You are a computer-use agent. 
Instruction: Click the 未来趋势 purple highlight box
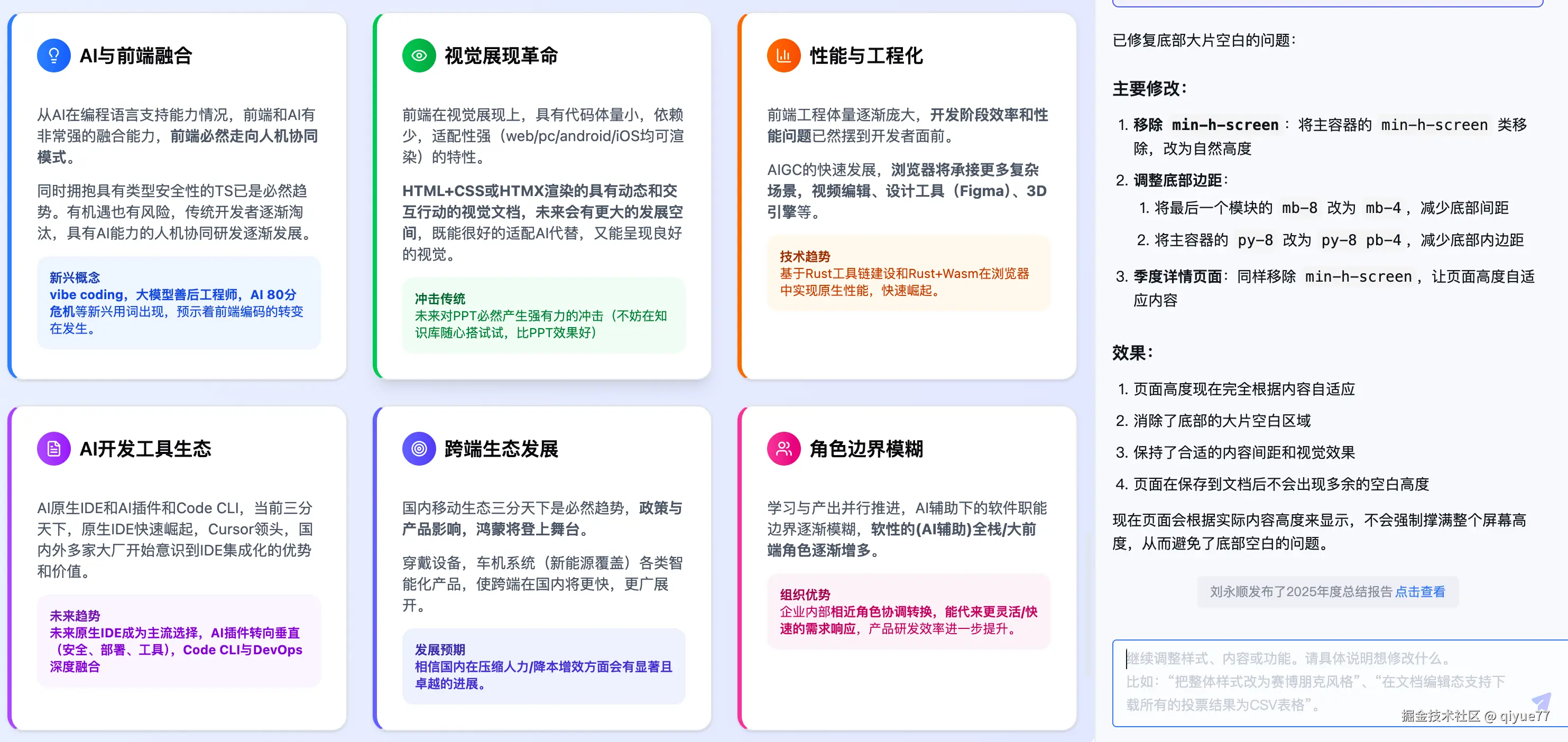(x=178, y=641)
